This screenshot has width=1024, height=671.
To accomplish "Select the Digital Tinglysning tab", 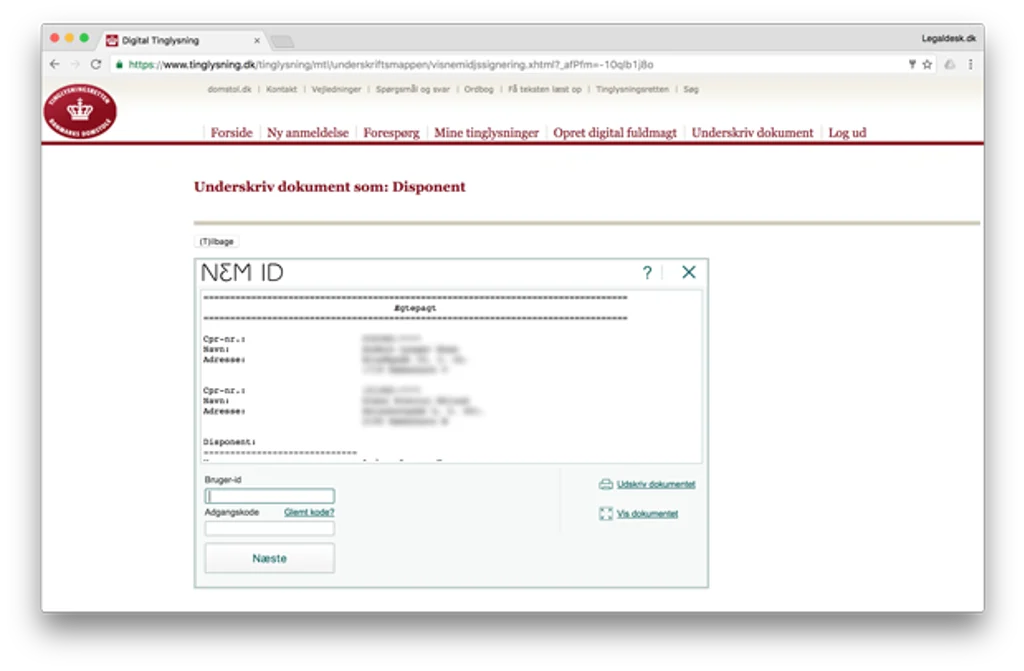I will (x=184, y=41).
